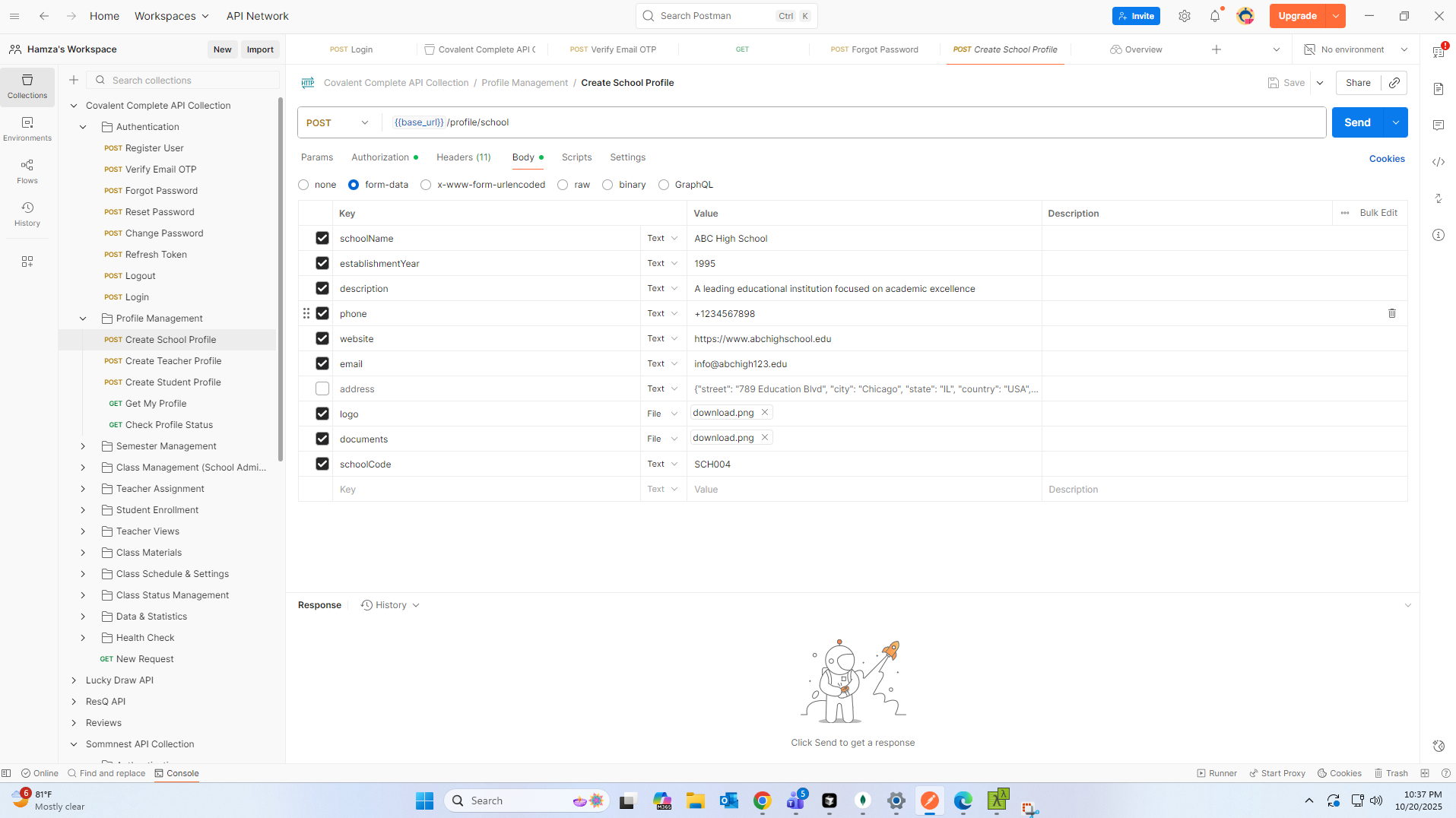Open the comments icon in right sidebar

[1439, 125]
